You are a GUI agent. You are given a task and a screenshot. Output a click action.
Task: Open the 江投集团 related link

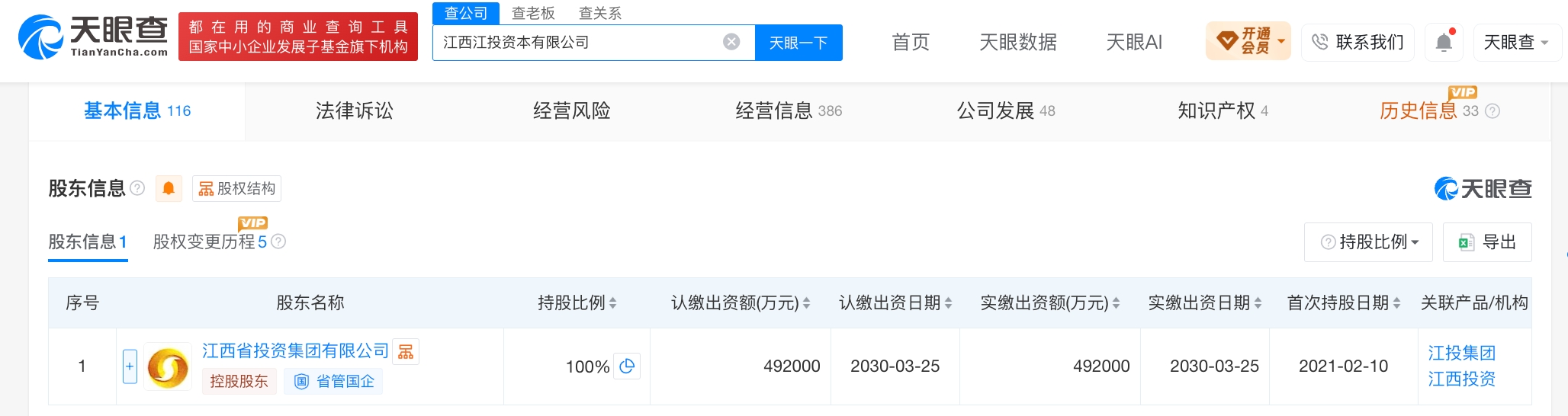(x=1461, y=354)
